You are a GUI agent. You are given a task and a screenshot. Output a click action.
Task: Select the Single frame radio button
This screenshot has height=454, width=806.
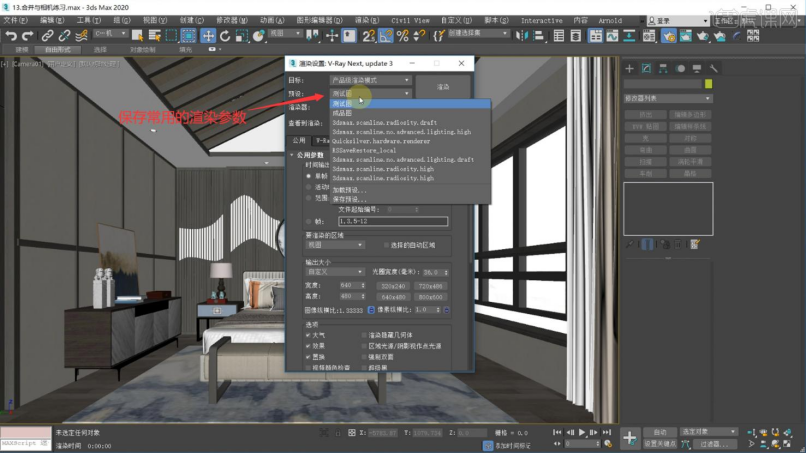(x=308, y=176)
